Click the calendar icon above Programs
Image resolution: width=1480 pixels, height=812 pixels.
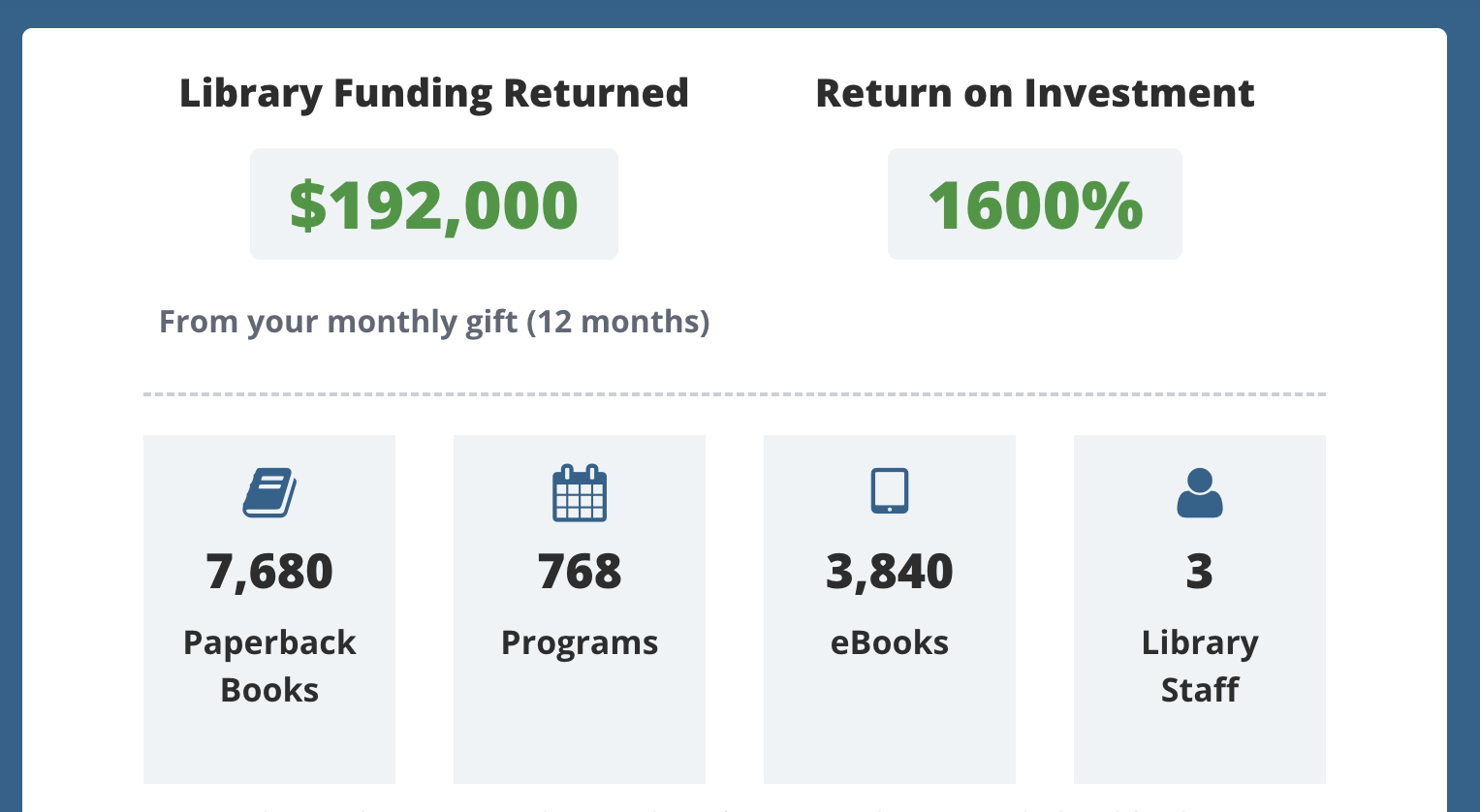coord(580,492)
